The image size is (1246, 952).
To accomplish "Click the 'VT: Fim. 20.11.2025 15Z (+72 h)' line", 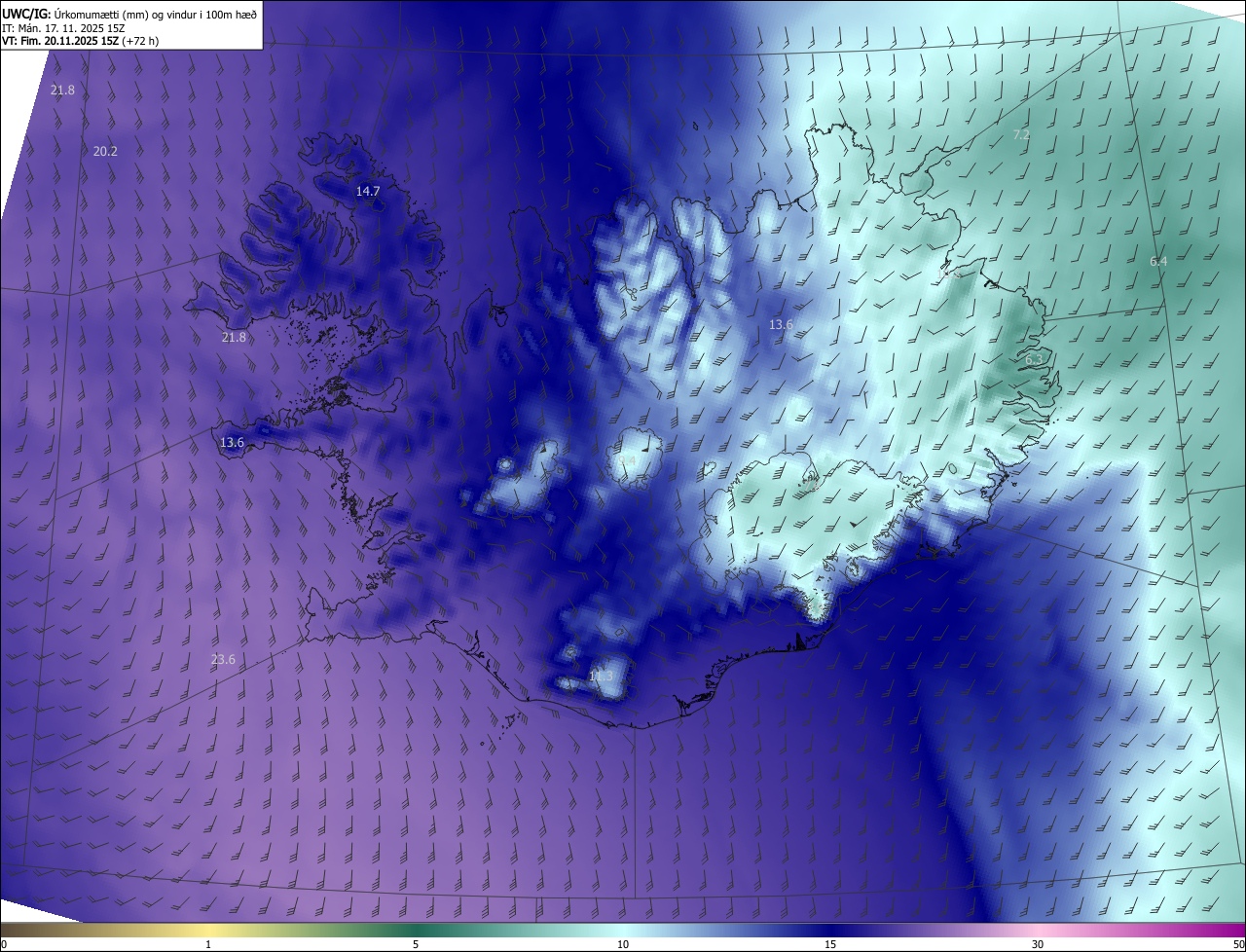I will [81, 41].
